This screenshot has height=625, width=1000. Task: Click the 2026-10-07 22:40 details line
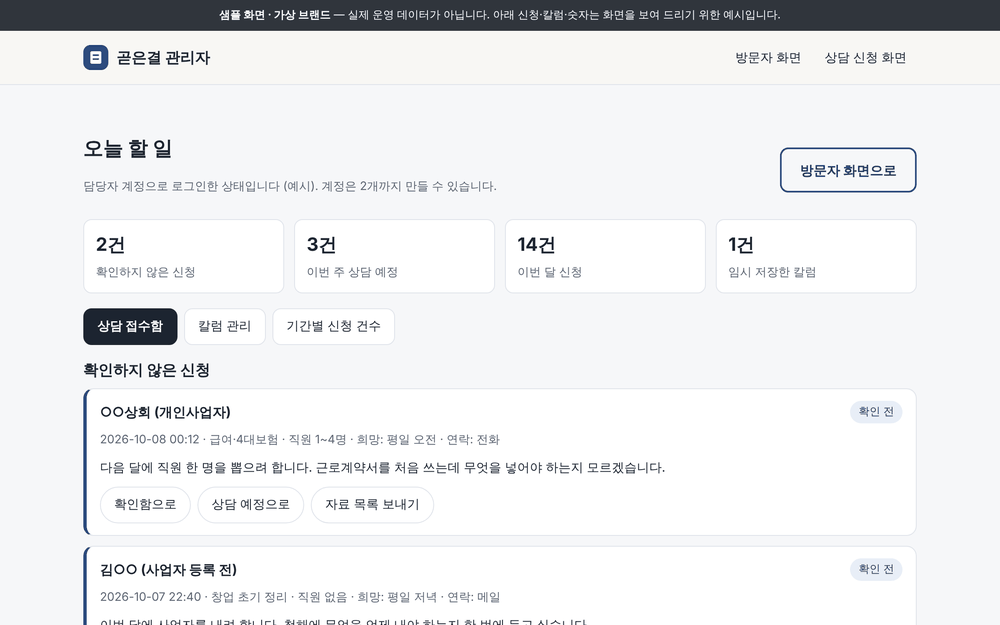click(x=300, y=597)
